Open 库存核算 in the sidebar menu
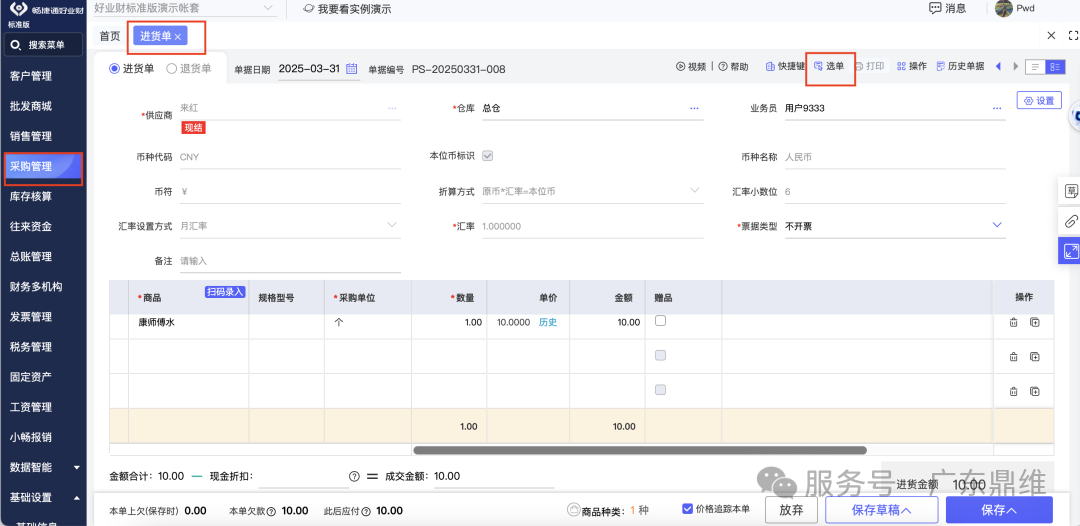This screenshot has width=1080, height=526. click(x=30, y=196)
